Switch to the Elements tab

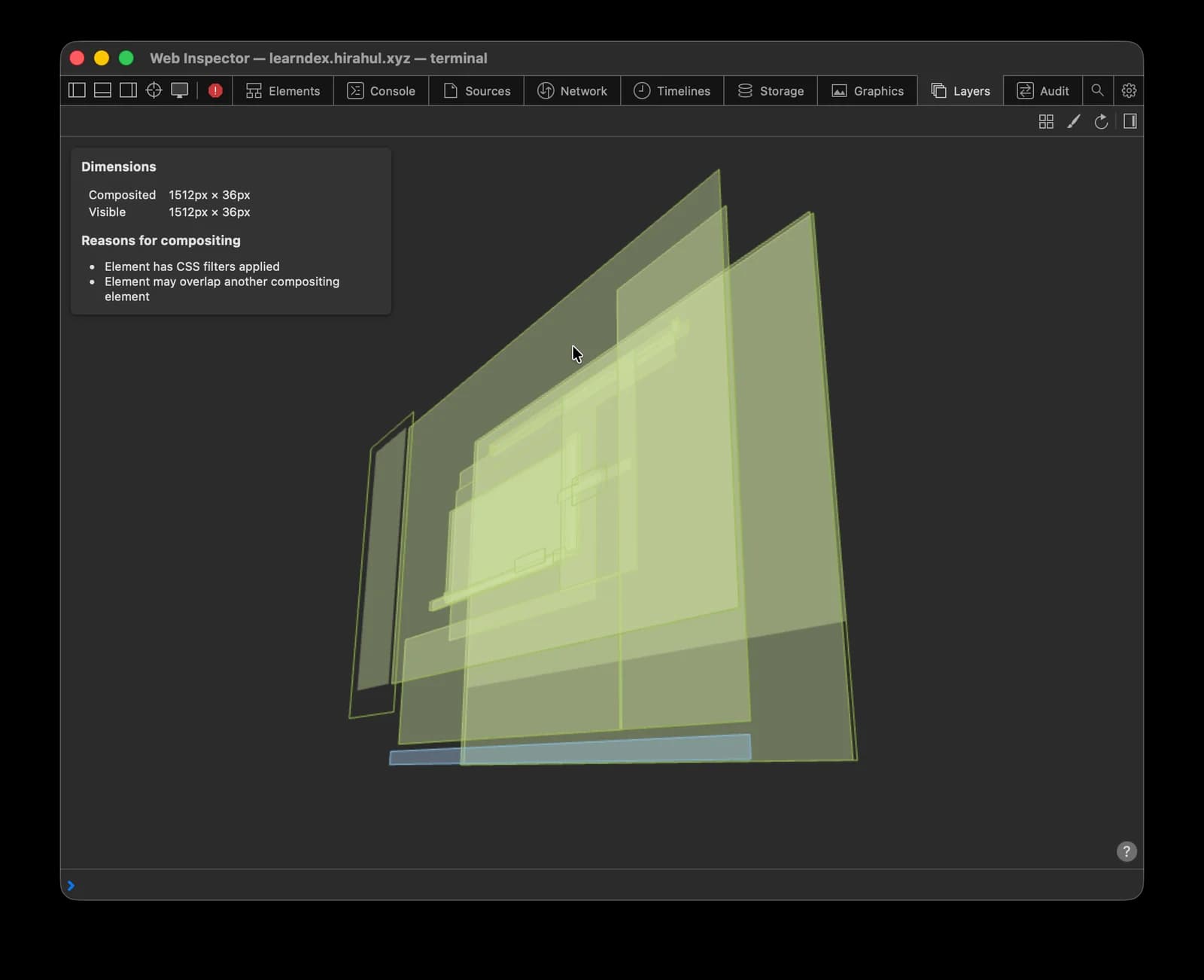tap(283, 91)
